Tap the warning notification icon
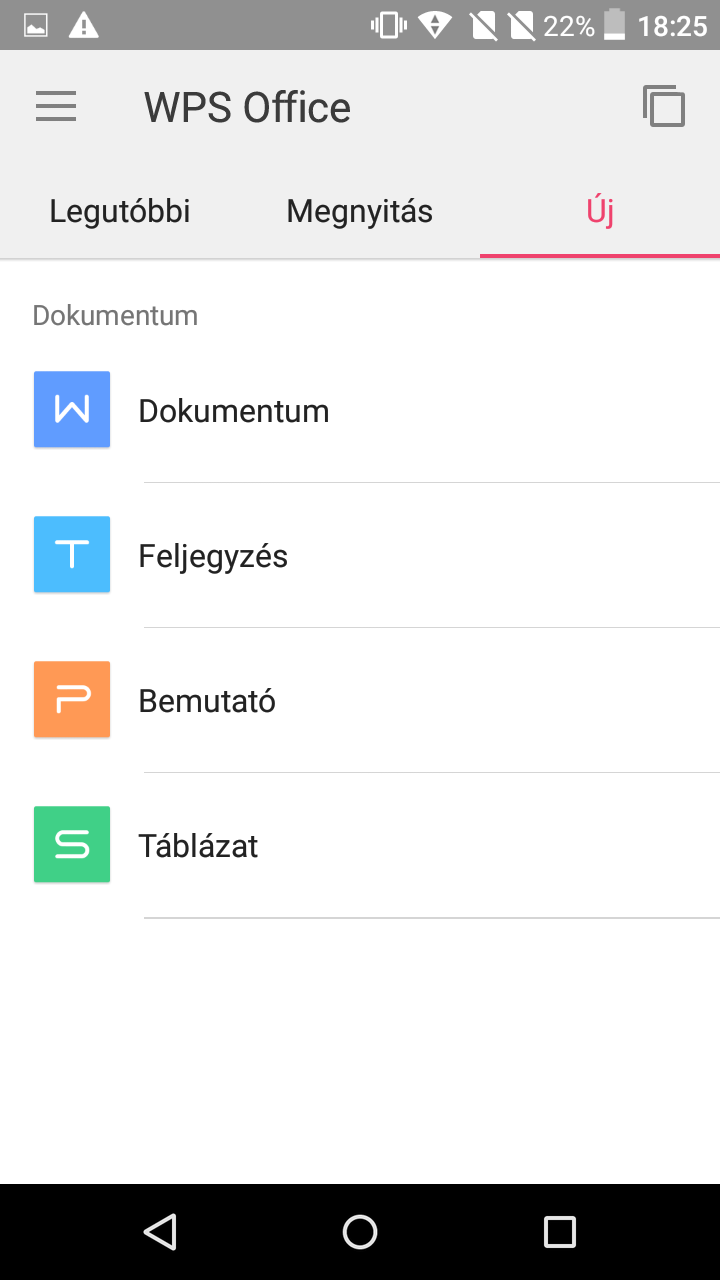 tap(84, 25)
